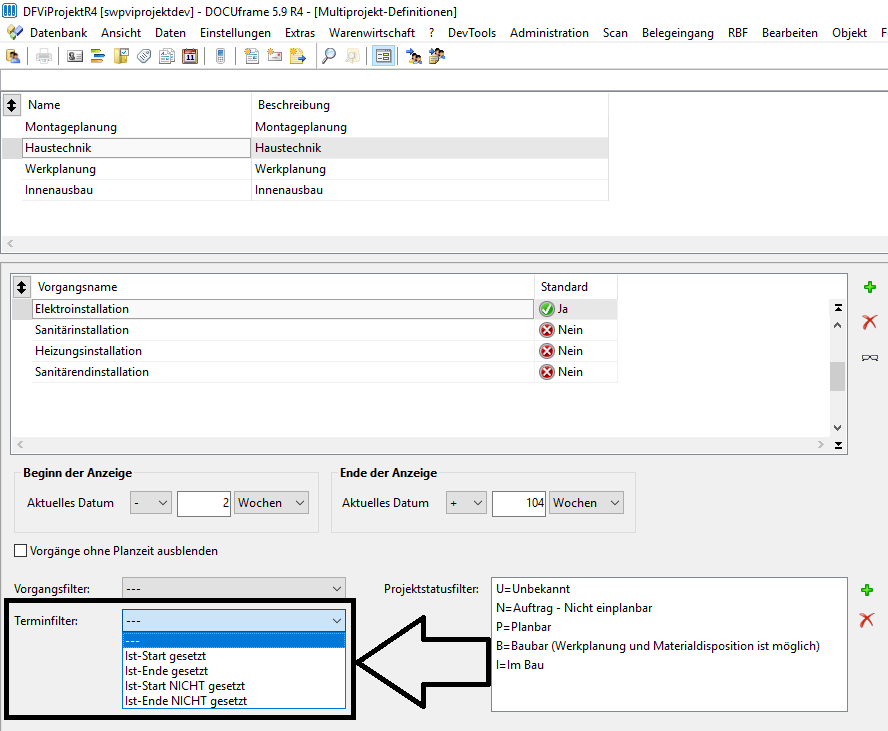Click the printer icon in toolbar
The height and width of the screenshot is (731, 888).
pos(44,56)
